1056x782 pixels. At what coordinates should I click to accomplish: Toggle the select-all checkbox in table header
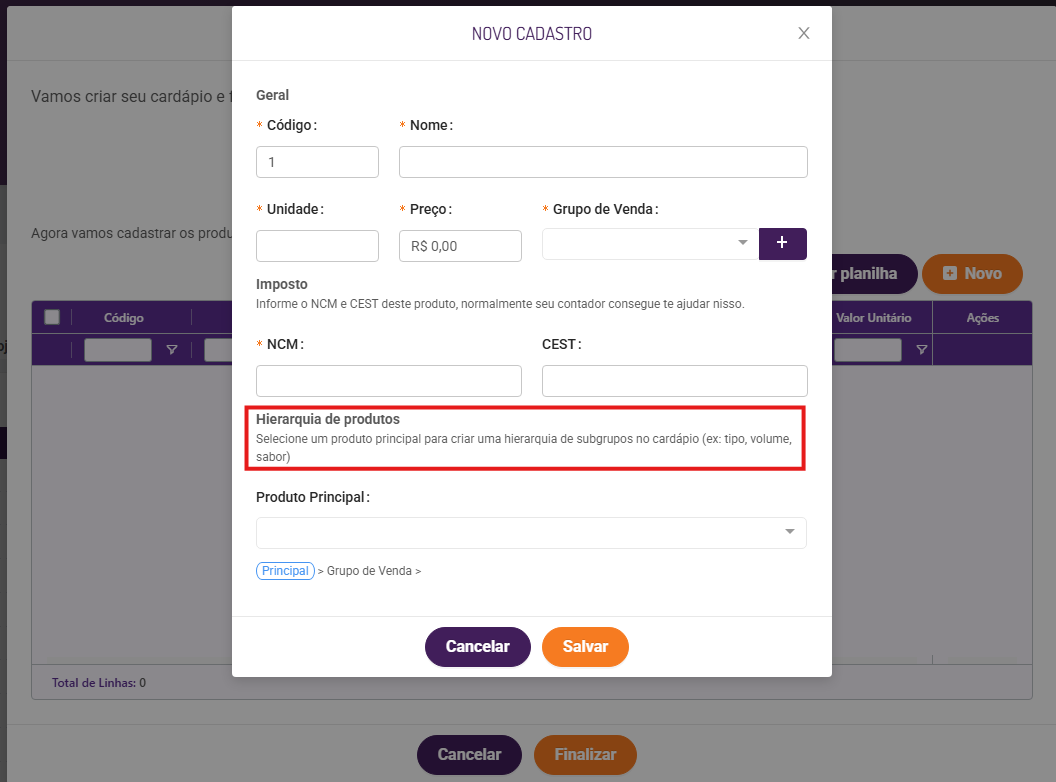[52, 317]
